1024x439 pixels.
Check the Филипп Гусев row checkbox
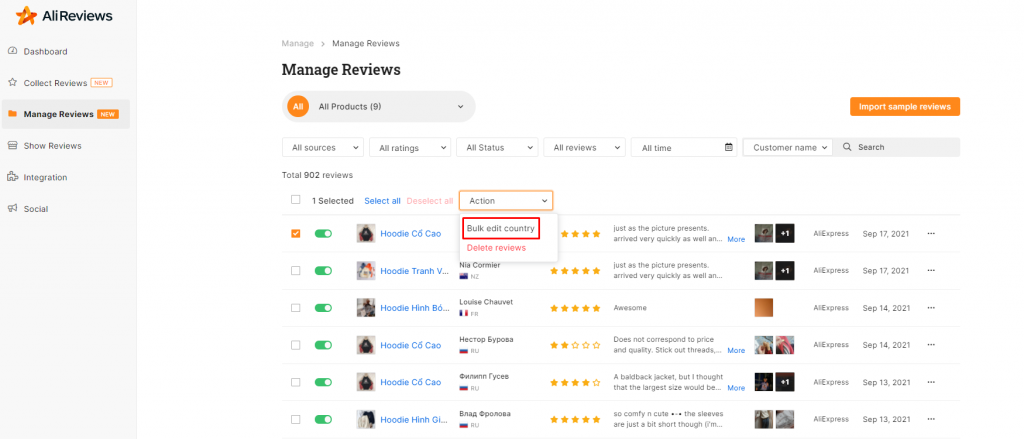tap(296, 382)
